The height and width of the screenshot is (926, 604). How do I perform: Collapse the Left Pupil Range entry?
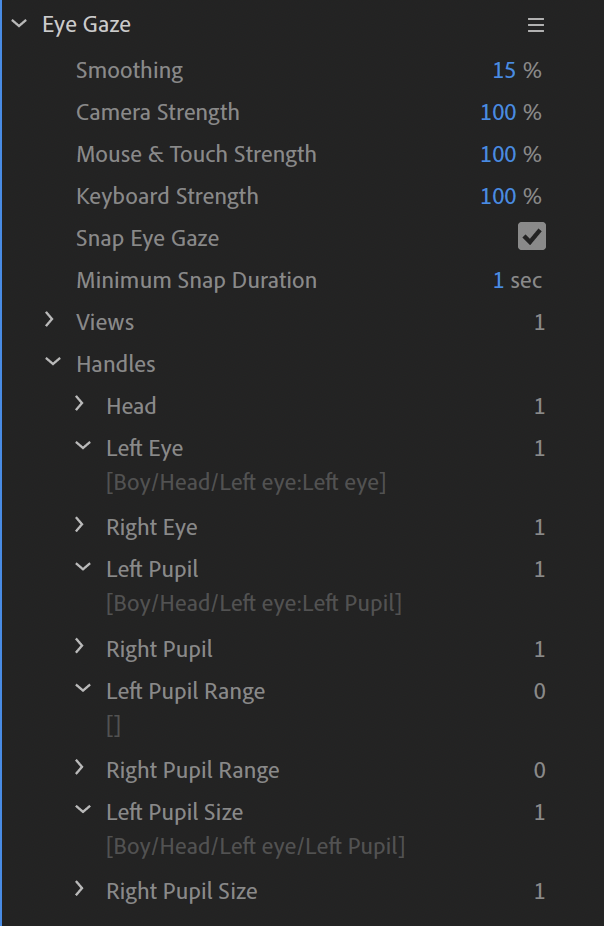pos(82,690)
